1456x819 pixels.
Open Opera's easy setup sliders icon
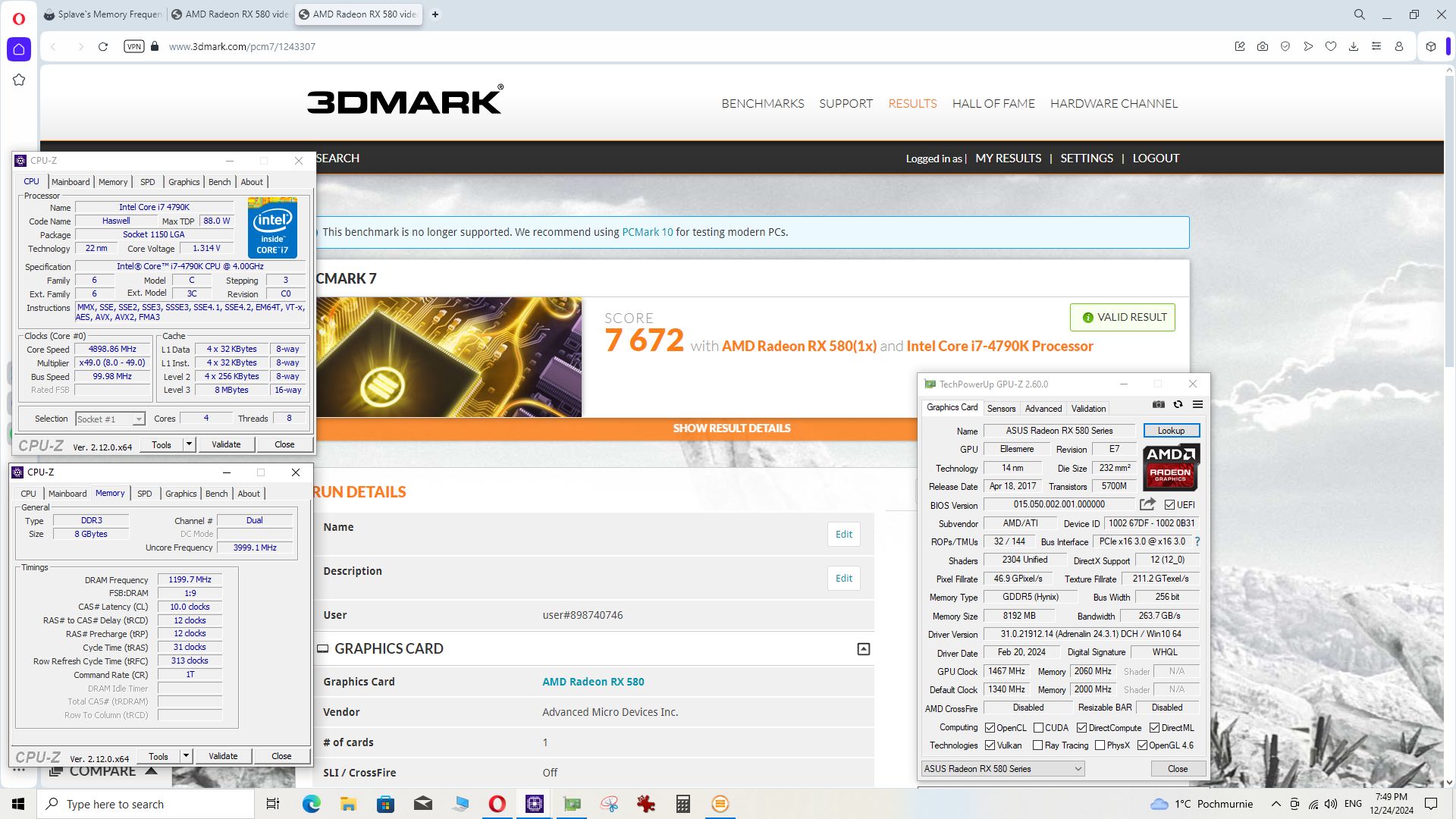pyautogui.click(x=1376, y=46)
